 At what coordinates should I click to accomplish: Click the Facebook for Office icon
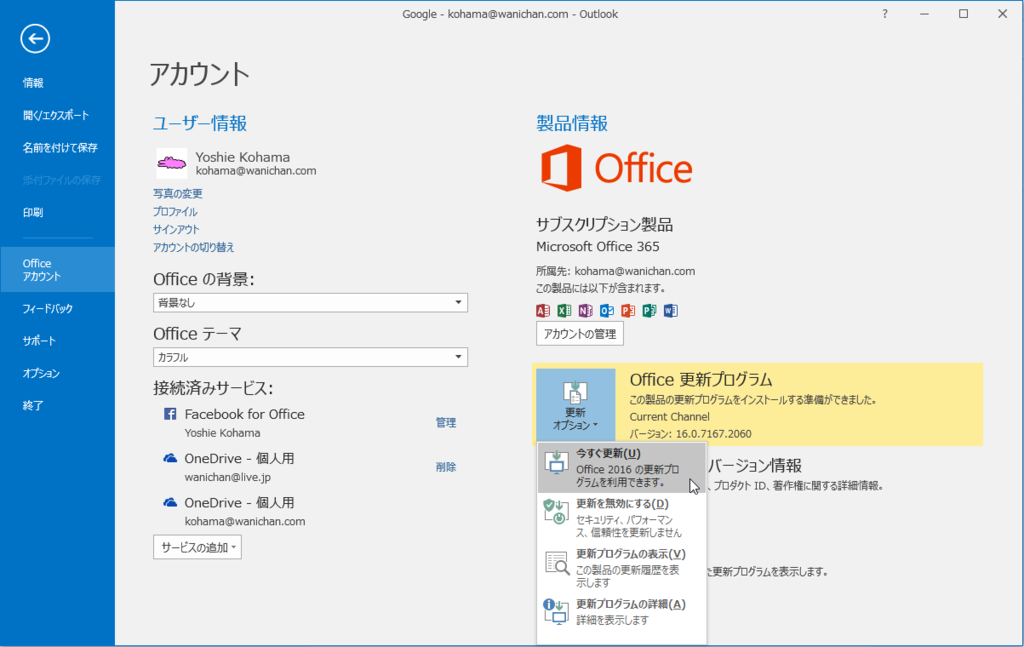click(x=170, y=414)
